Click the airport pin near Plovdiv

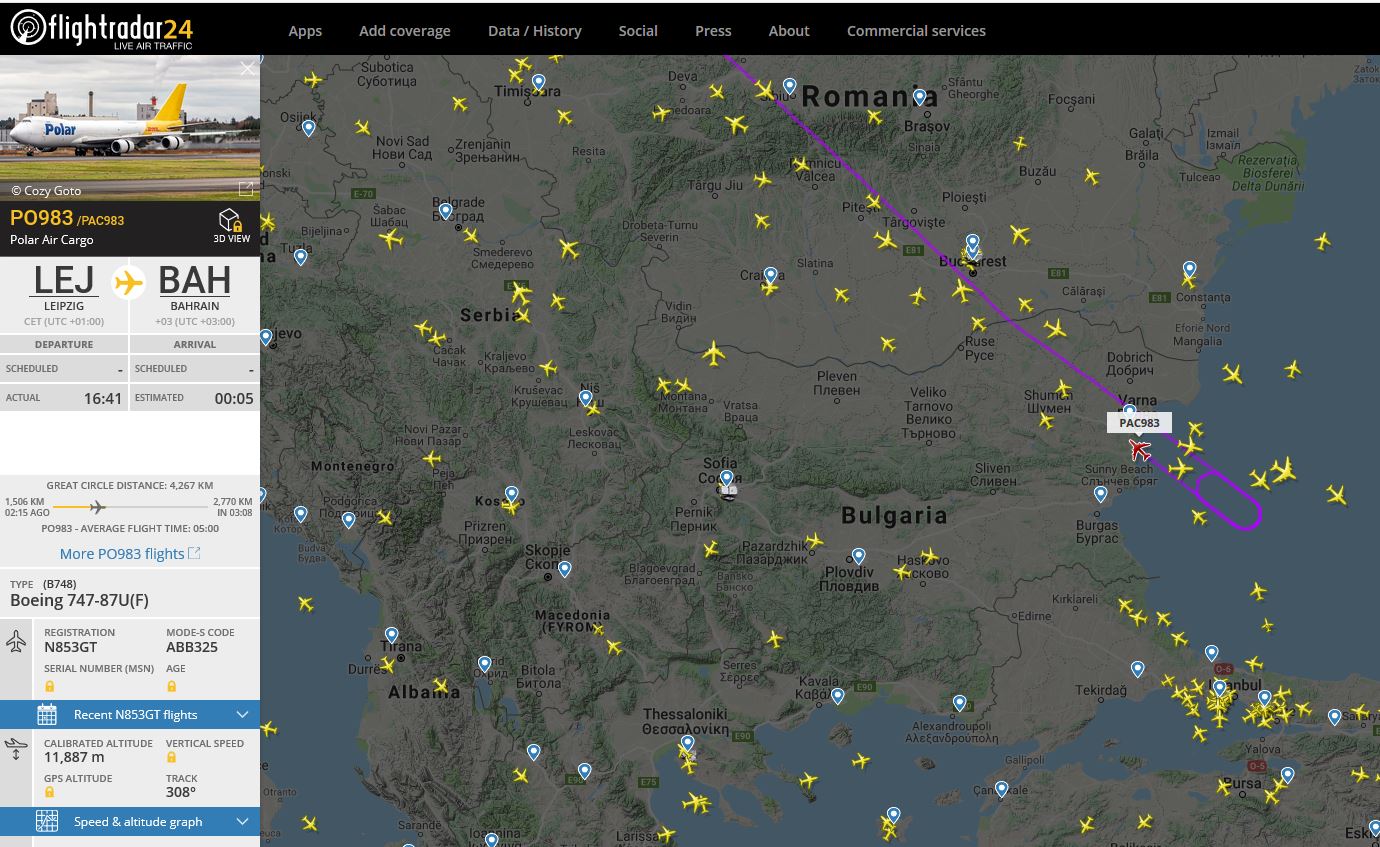(858, 557)
